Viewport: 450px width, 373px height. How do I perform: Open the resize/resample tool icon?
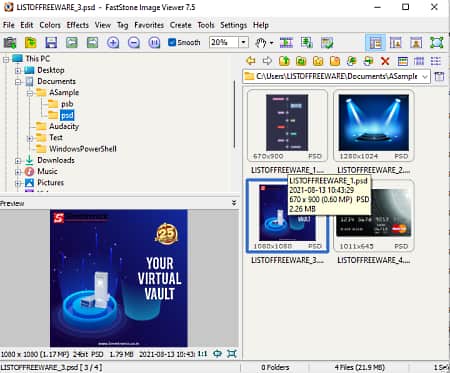point(307,43)
